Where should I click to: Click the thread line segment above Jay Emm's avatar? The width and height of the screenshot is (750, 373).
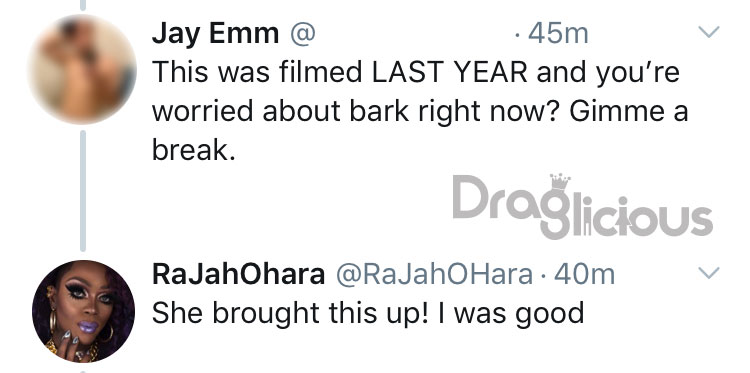tap(83, 5)
